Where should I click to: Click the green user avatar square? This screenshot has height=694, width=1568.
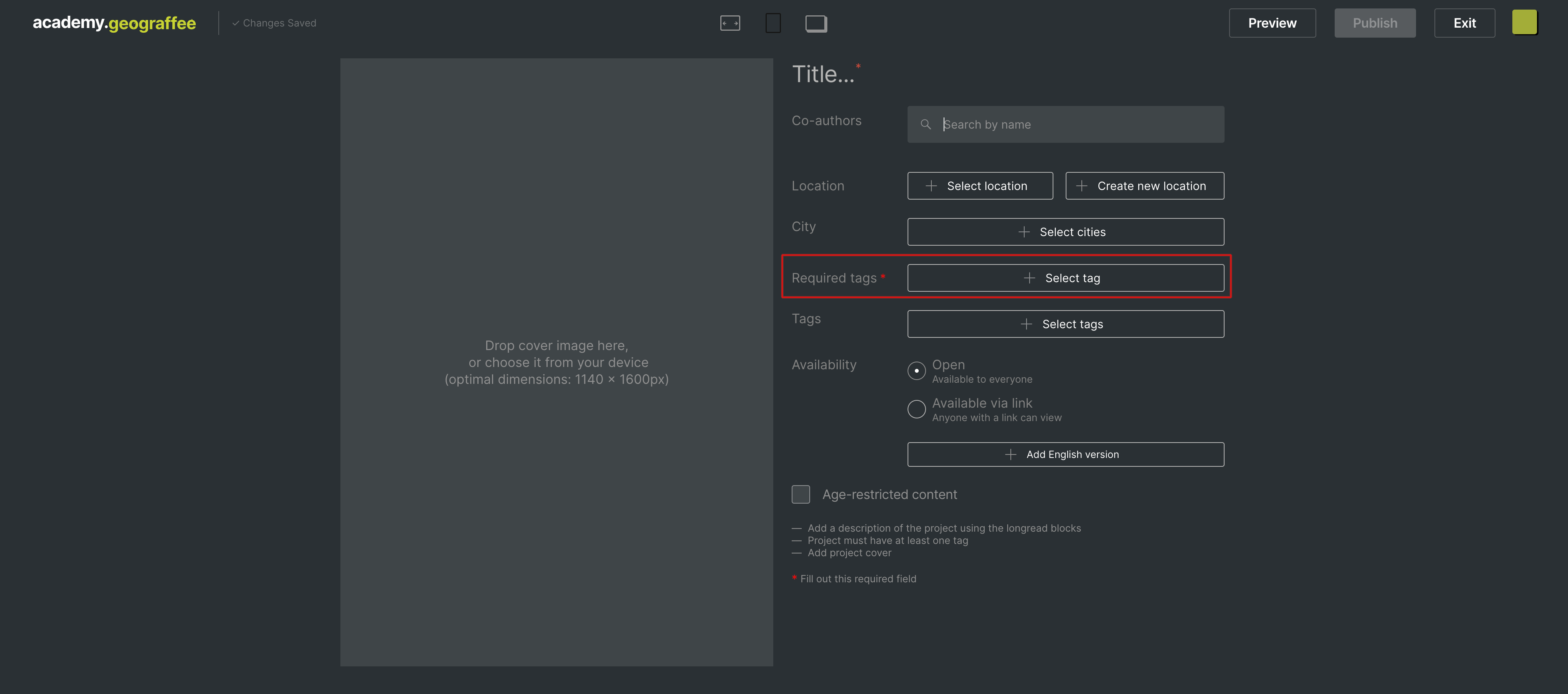tap(1524, 23)
